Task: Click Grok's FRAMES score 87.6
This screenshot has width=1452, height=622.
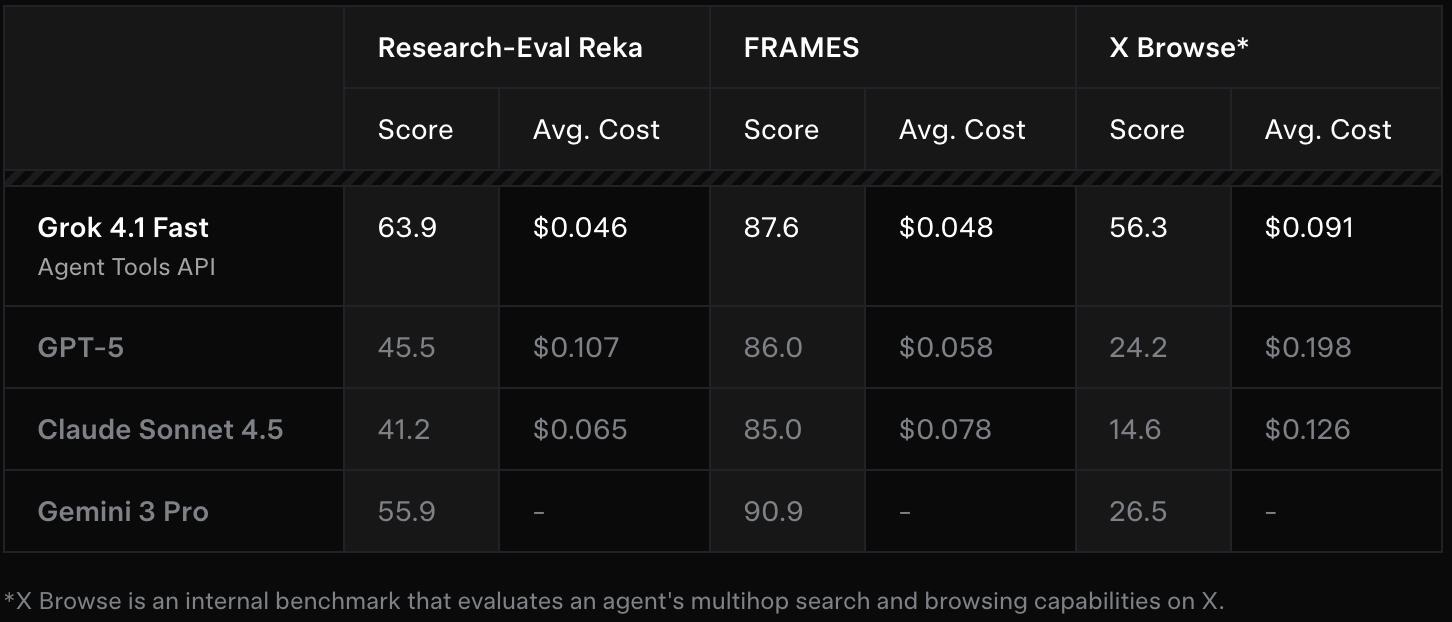Action: click(771, 228)
